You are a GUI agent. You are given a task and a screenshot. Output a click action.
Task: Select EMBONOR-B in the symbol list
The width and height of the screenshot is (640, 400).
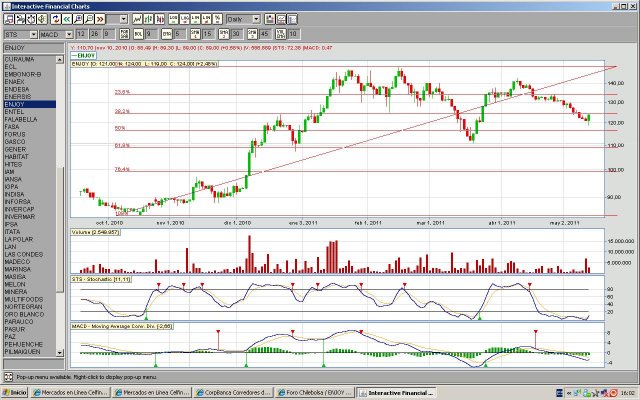coord(29,74)
